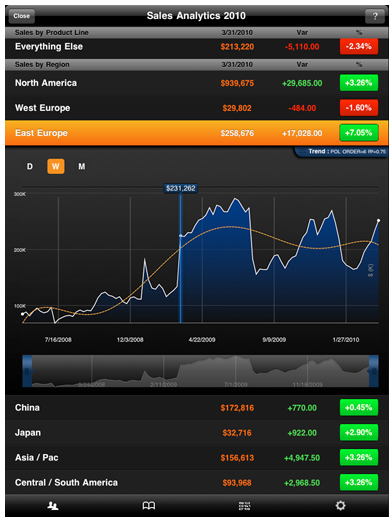
Task: Tap the +3.26% badge for Central / South America
Action: [359, 482]
